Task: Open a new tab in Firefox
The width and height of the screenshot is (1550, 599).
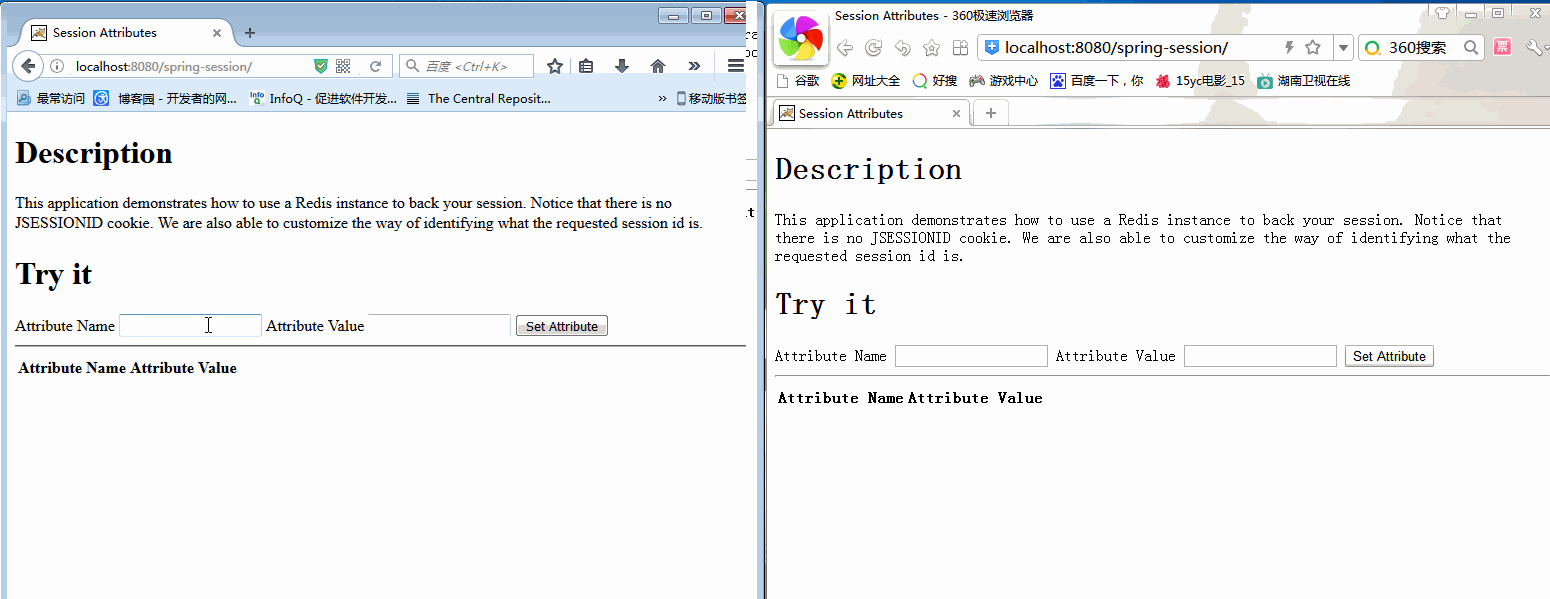Action: [250, 32]
